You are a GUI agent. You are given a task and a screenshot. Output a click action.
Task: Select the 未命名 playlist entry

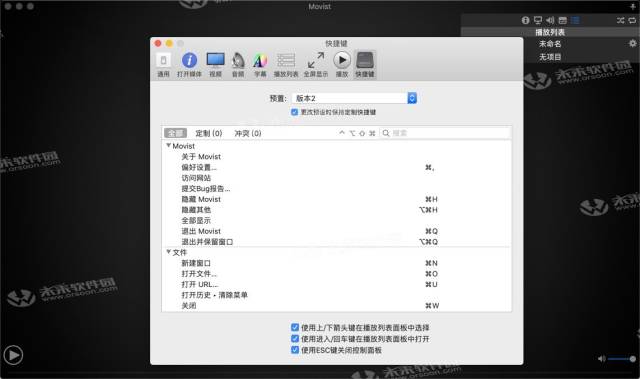[550, 44]
